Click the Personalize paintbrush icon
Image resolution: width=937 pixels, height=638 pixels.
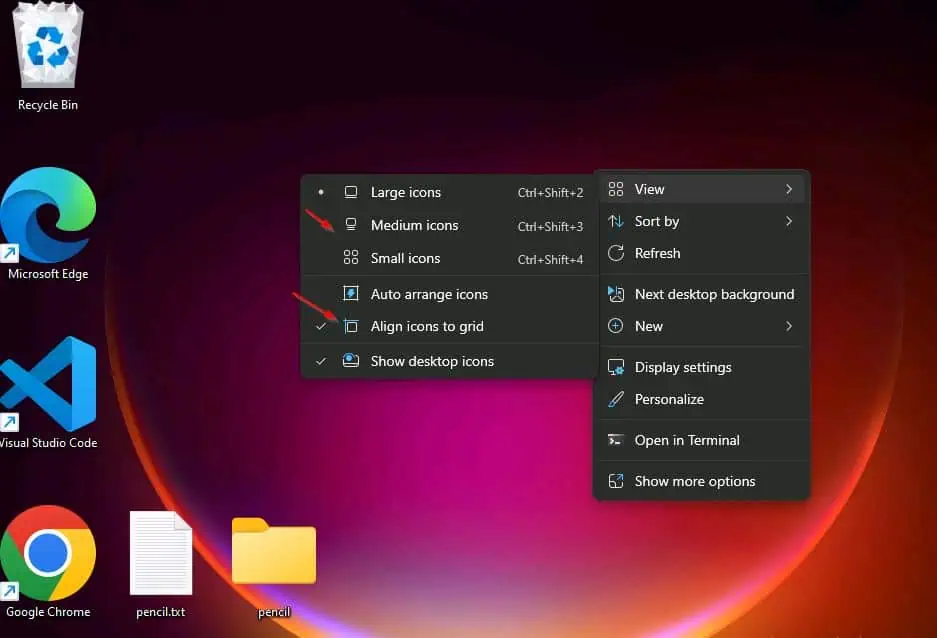coord(616,399)
